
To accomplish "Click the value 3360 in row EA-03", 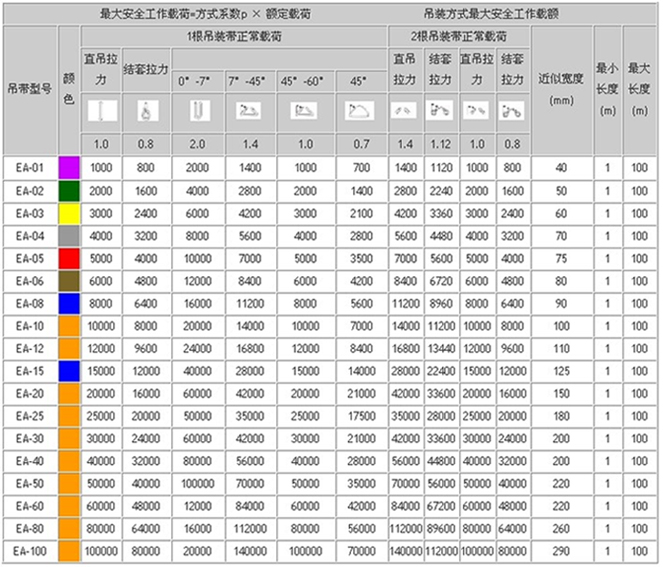I will point(441,214).
